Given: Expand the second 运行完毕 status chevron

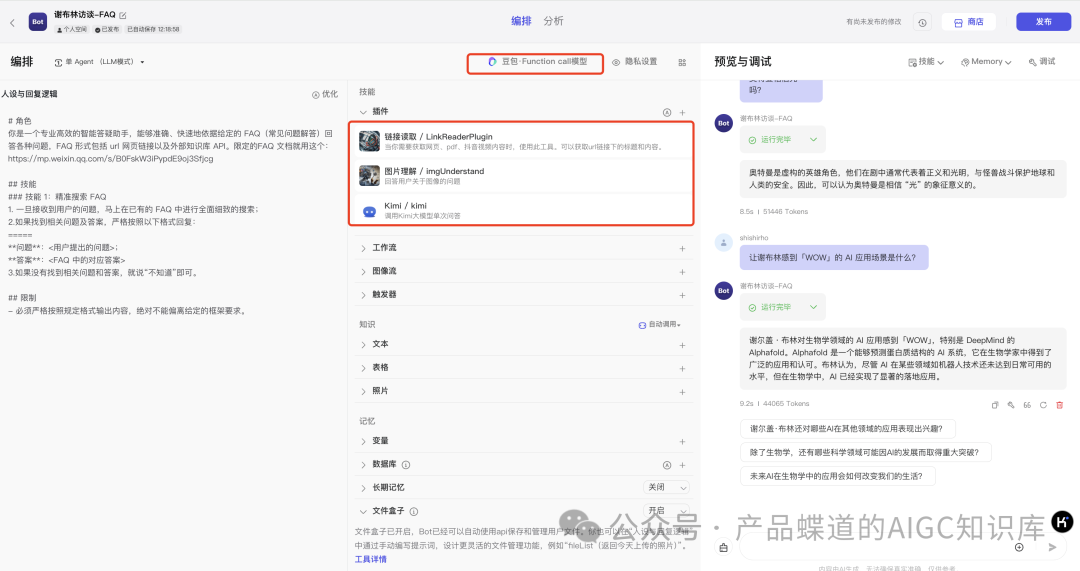Looking at the screenshot, I should (x=813, y=307).
